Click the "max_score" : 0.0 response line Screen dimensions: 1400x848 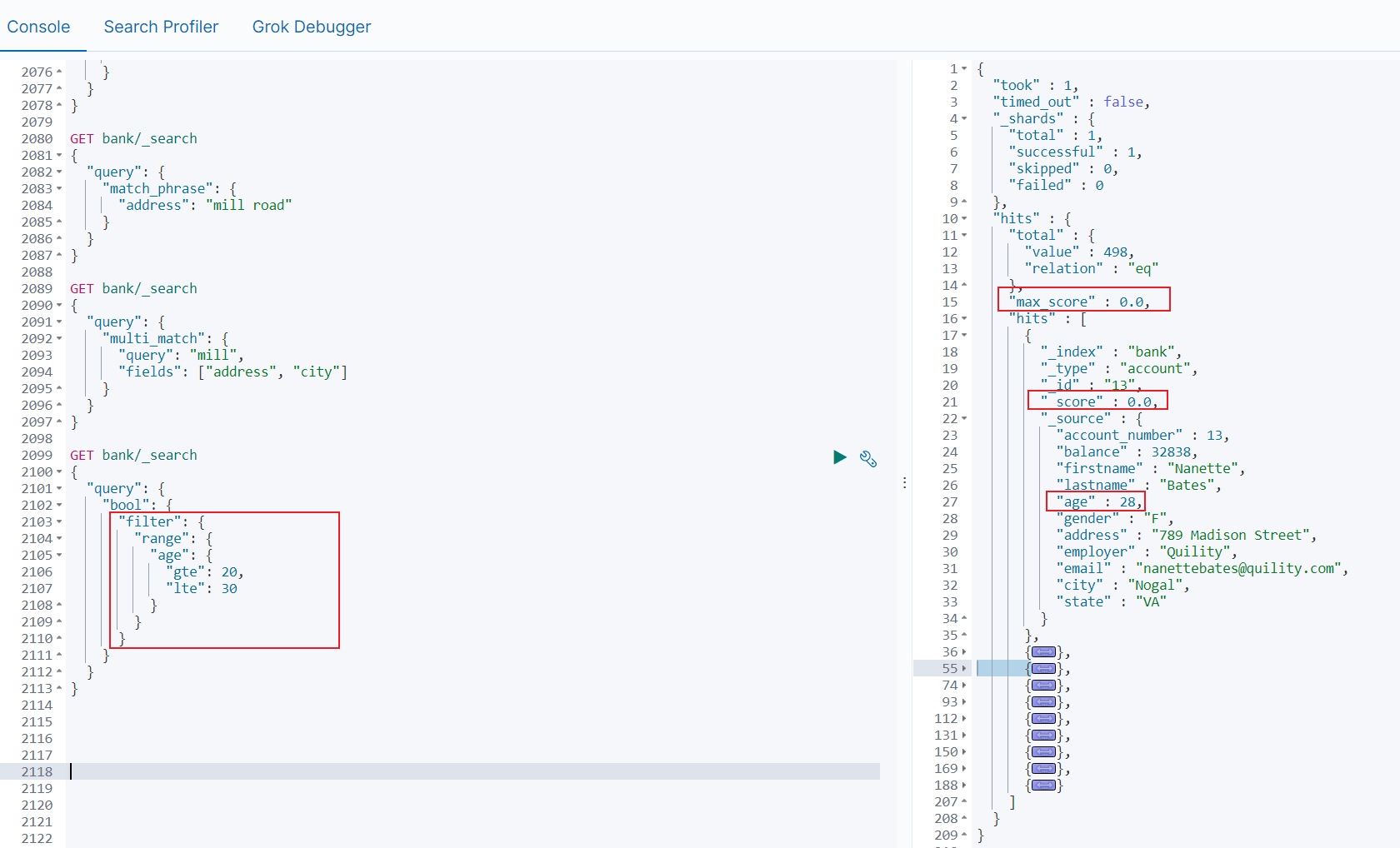[x=1079, y=302]
